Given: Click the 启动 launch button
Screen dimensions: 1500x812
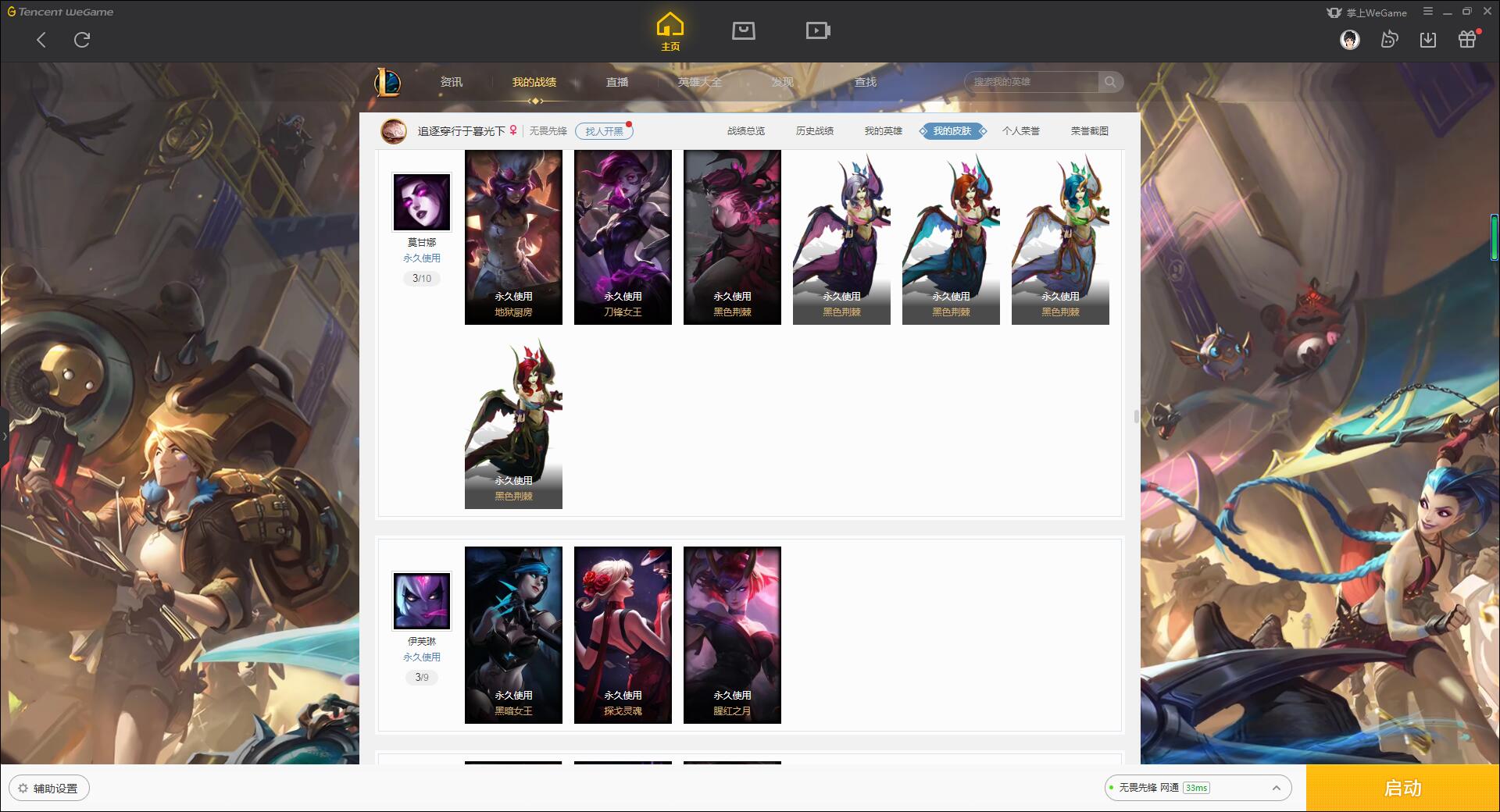Looking at the screenshot, I should [x=1402, y=789].
